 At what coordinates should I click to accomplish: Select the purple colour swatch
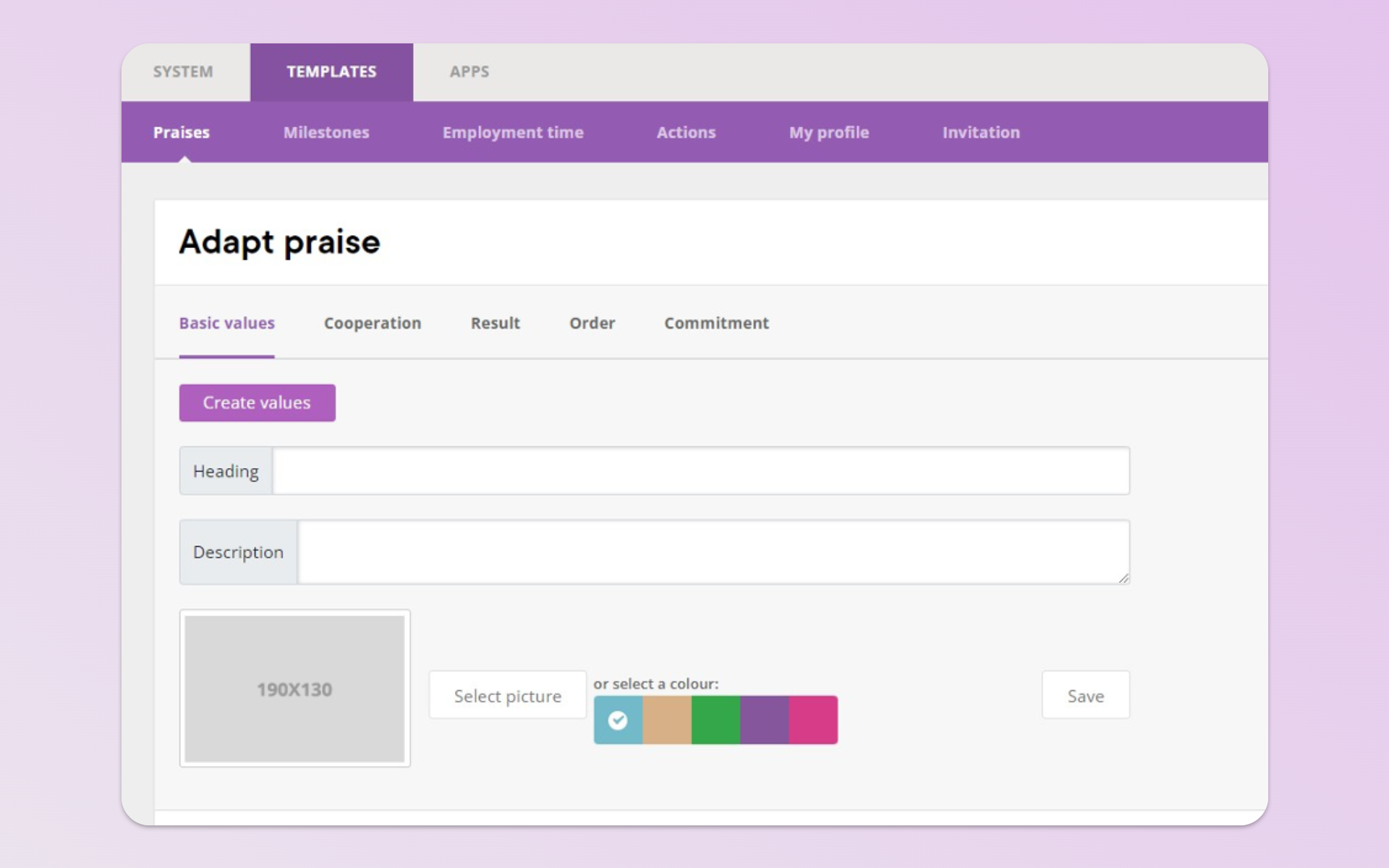pyautogui.click(x=764, y=720)
